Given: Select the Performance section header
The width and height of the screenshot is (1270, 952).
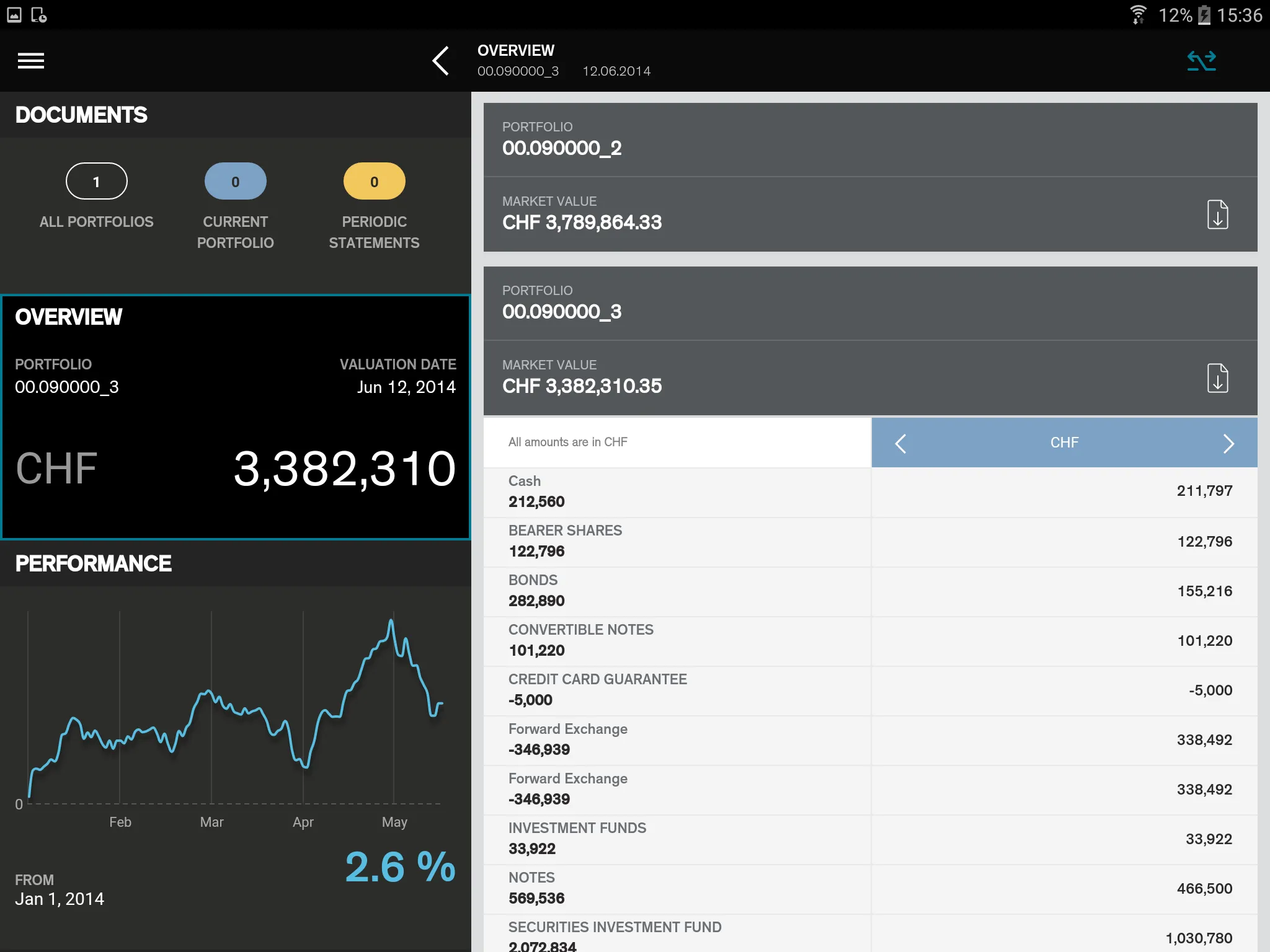Looking at the screenshot, I should click(x=93, y=563).
